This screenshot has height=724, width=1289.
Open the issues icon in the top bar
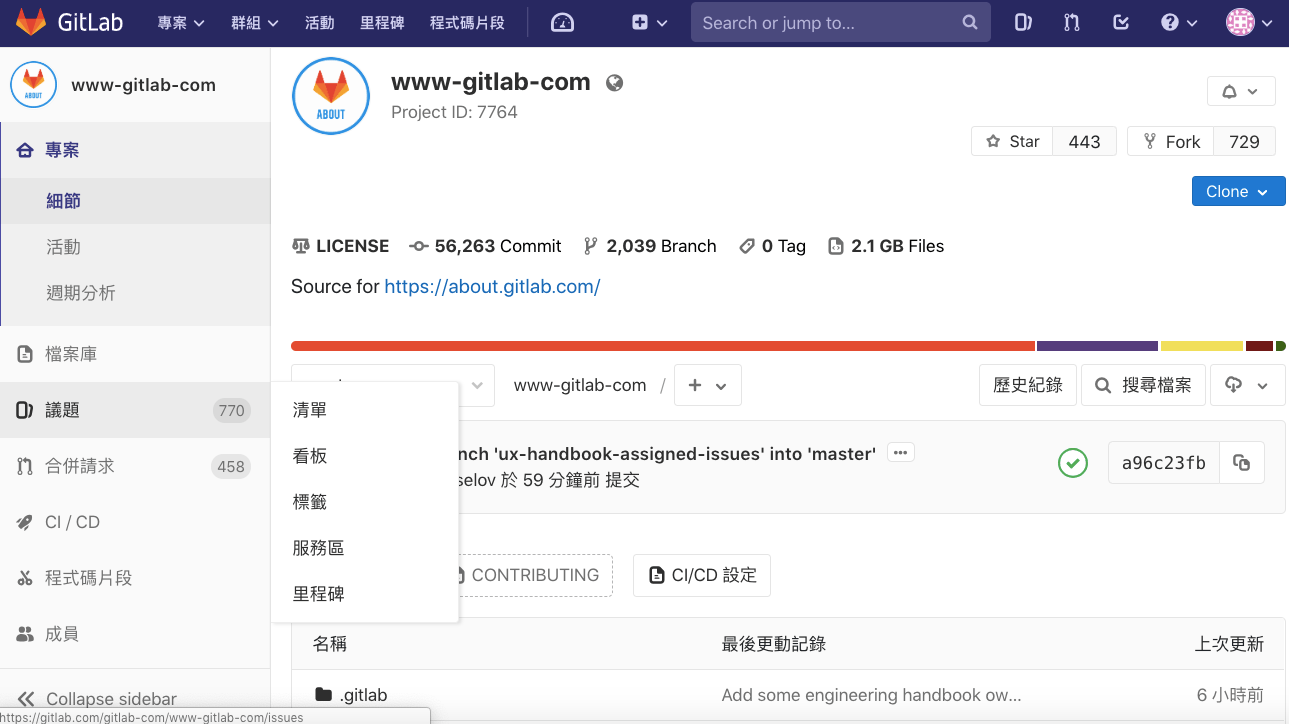[x=1022, y=21]
